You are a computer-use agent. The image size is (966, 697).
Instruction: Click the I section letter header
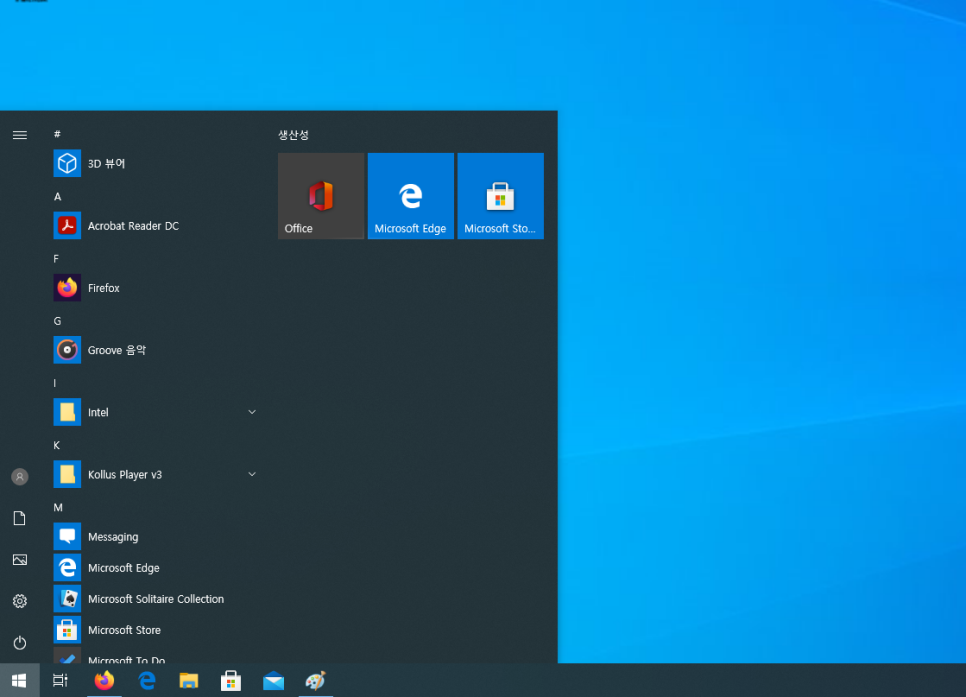click(x=55, y=383)
